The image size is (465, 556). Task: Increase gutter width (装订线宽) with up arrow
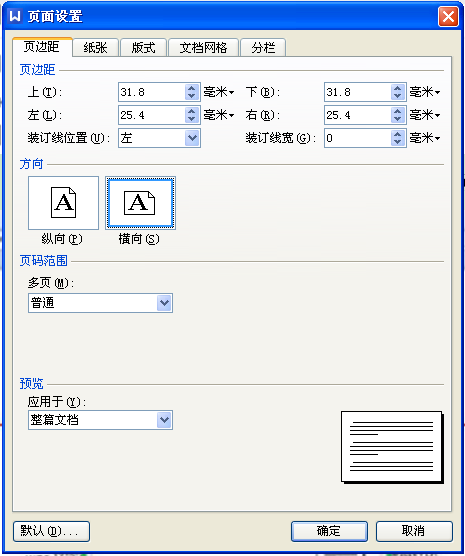(398, 134)
